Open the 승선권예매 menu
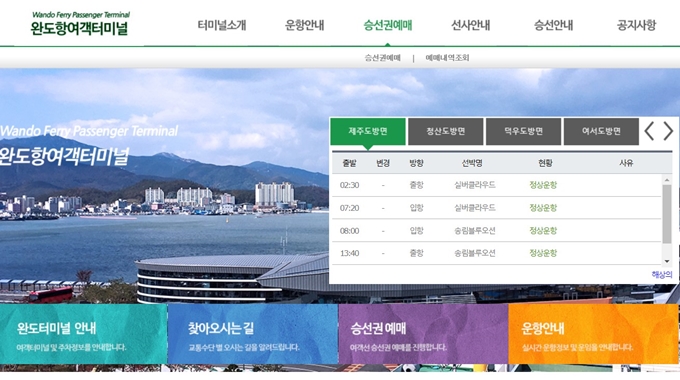680x380 pixels. (388, 25)
